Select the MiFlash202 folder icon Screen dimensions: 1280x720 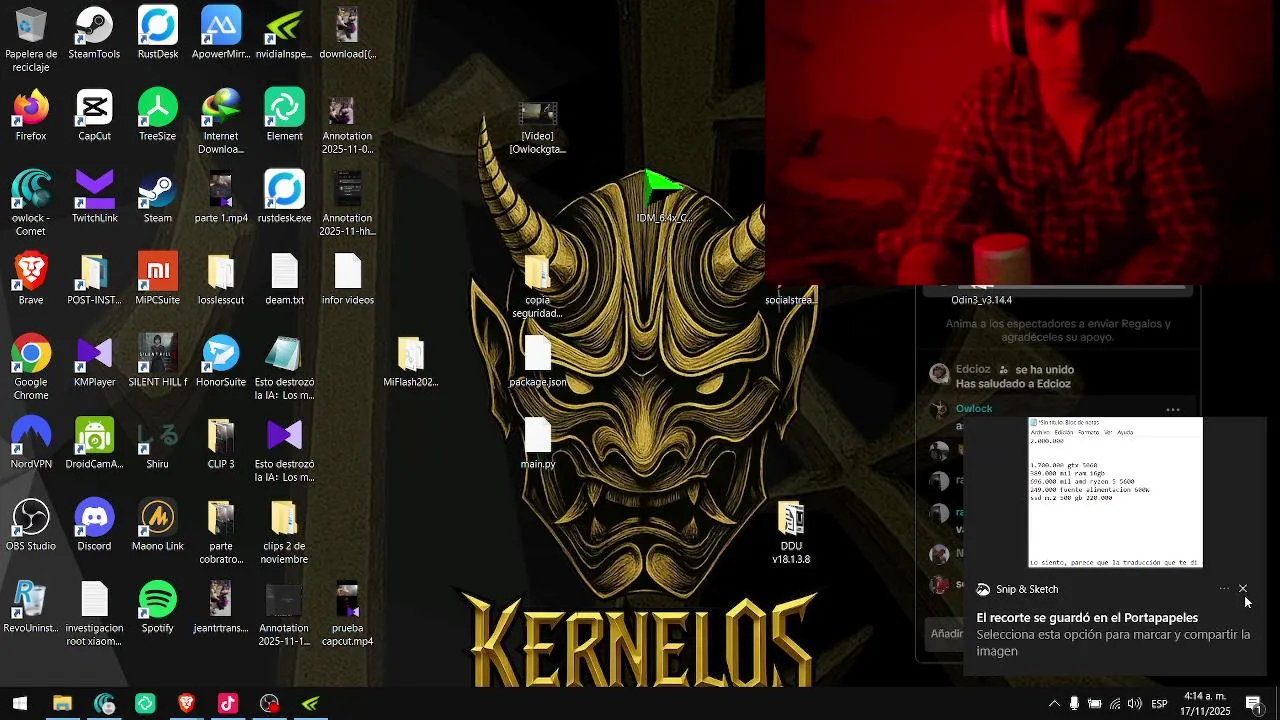point(411,361)
